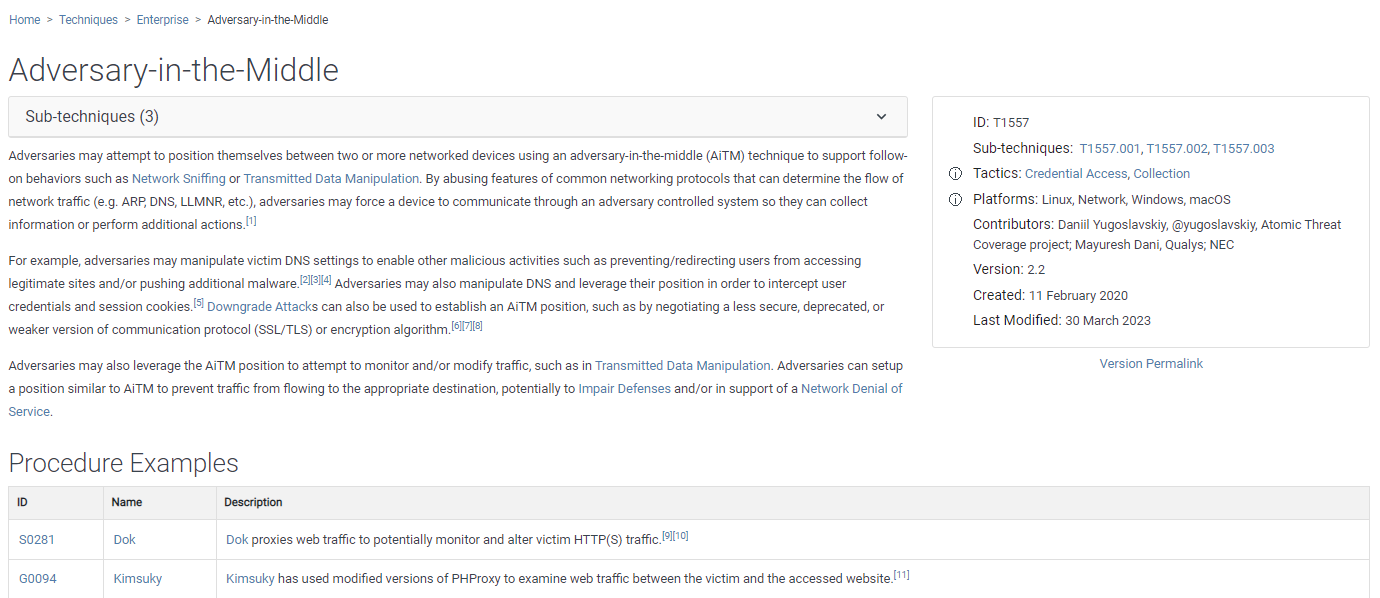Screen dimensions: 1380x598
Task: Click the info icon beside Tactics
Action: click(955, 174)
